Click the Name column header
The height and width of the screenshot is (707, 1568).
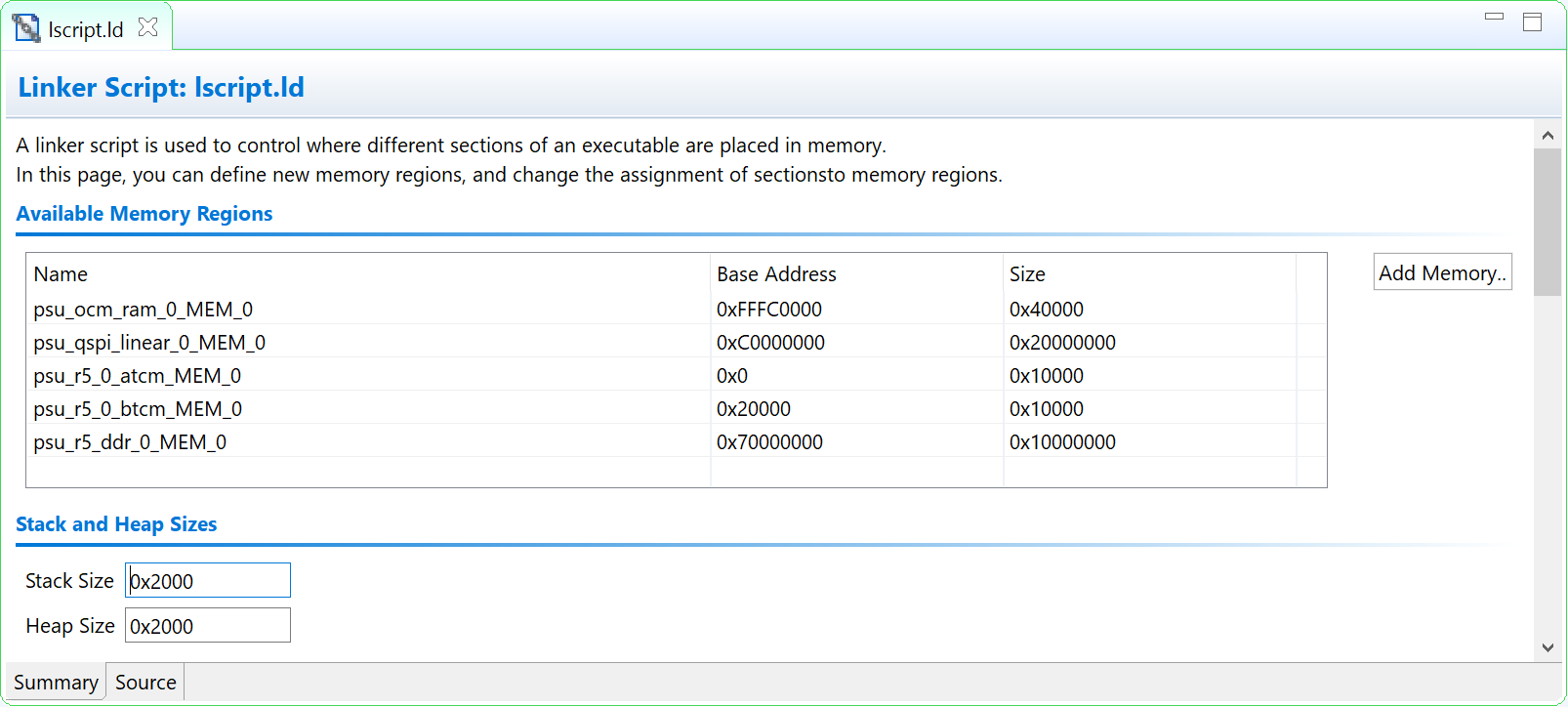click(369, 274)
